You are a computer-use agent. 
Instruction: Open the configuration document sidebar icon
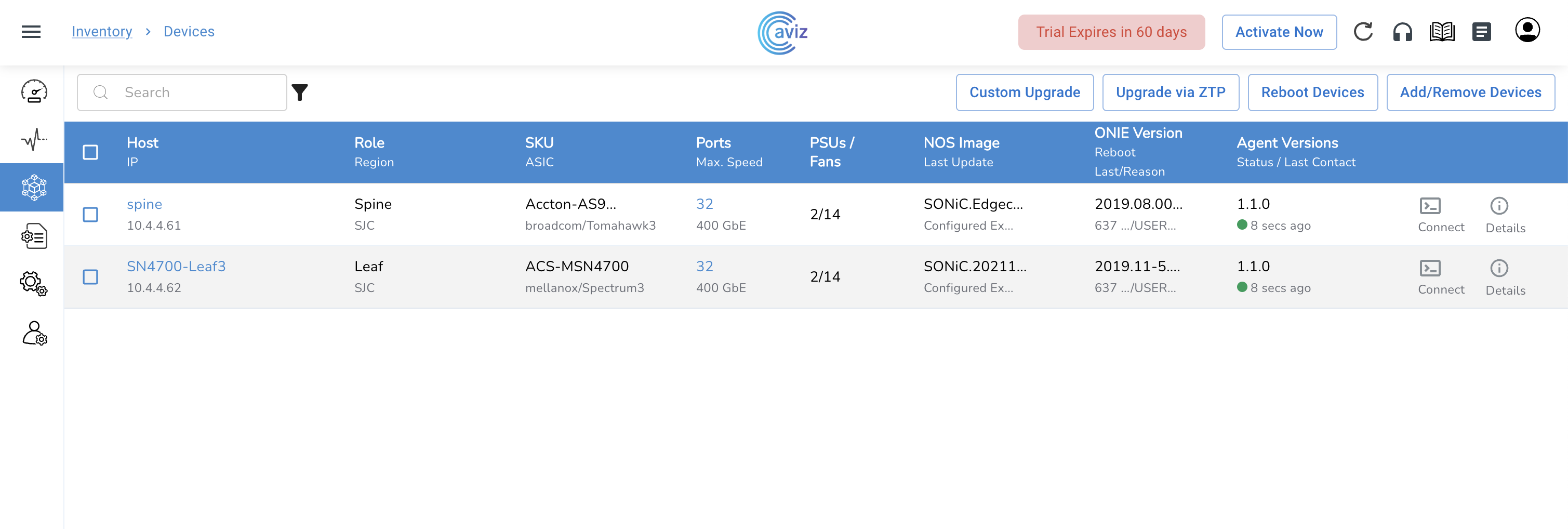[34, 236]
